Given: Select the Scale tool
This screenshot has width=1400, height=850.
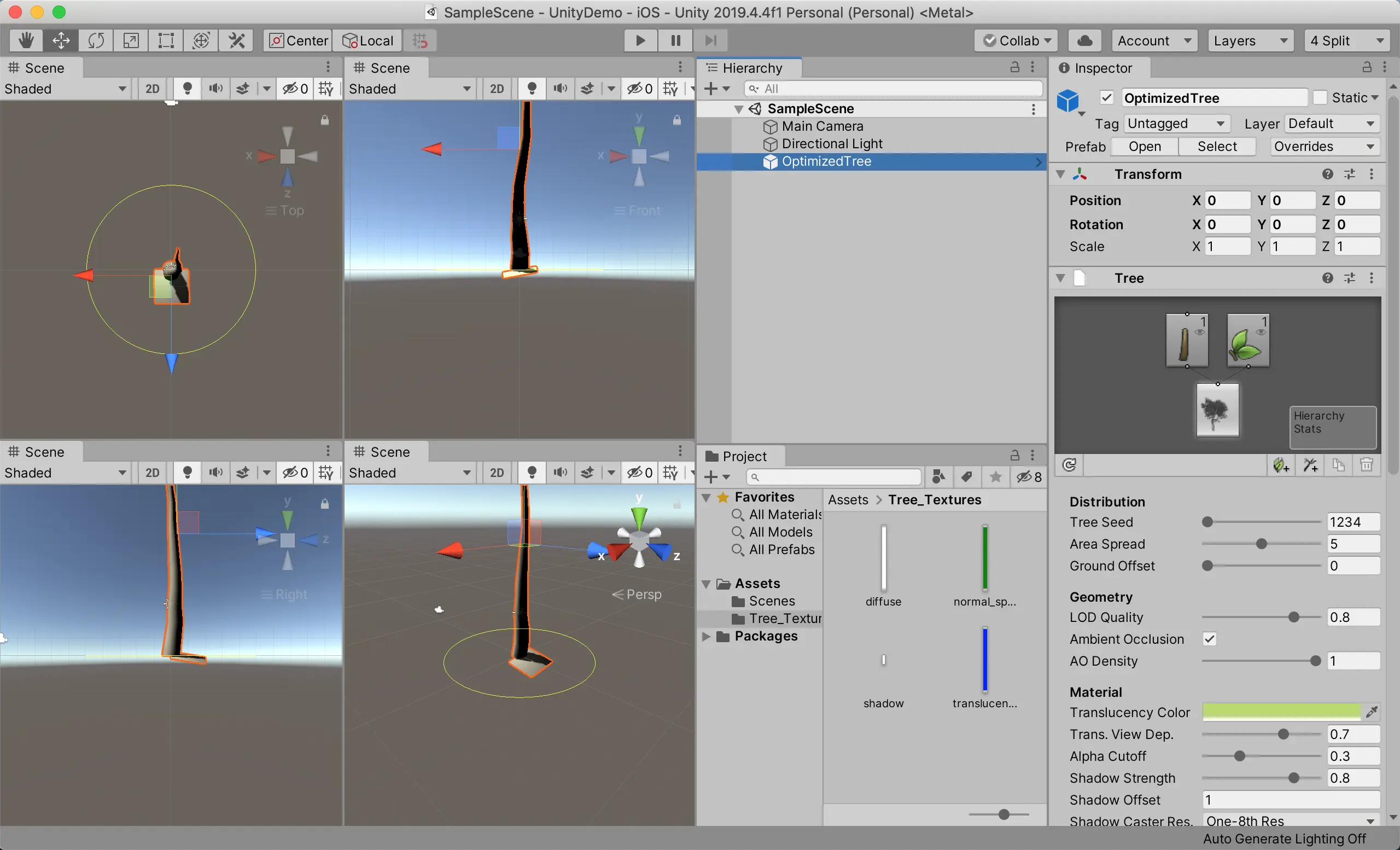Looking at the screenshot, I should 131,40.
